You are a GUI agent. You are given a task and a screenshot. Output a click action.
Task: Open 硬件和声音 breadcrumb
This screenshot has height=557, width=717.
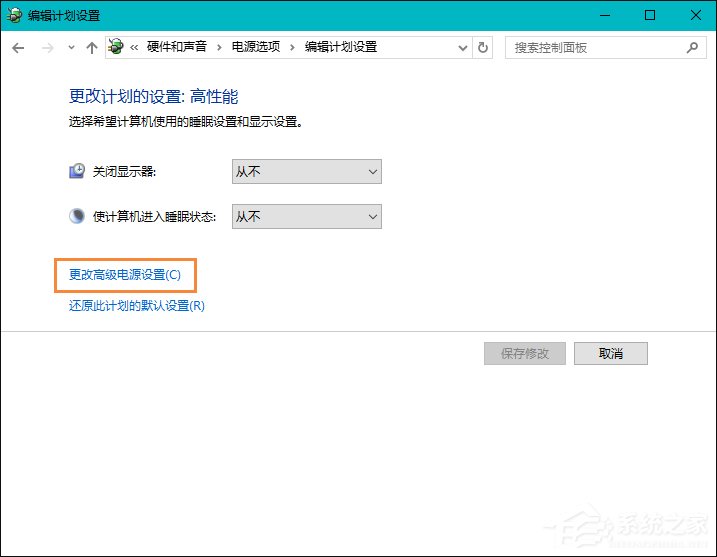177,47
